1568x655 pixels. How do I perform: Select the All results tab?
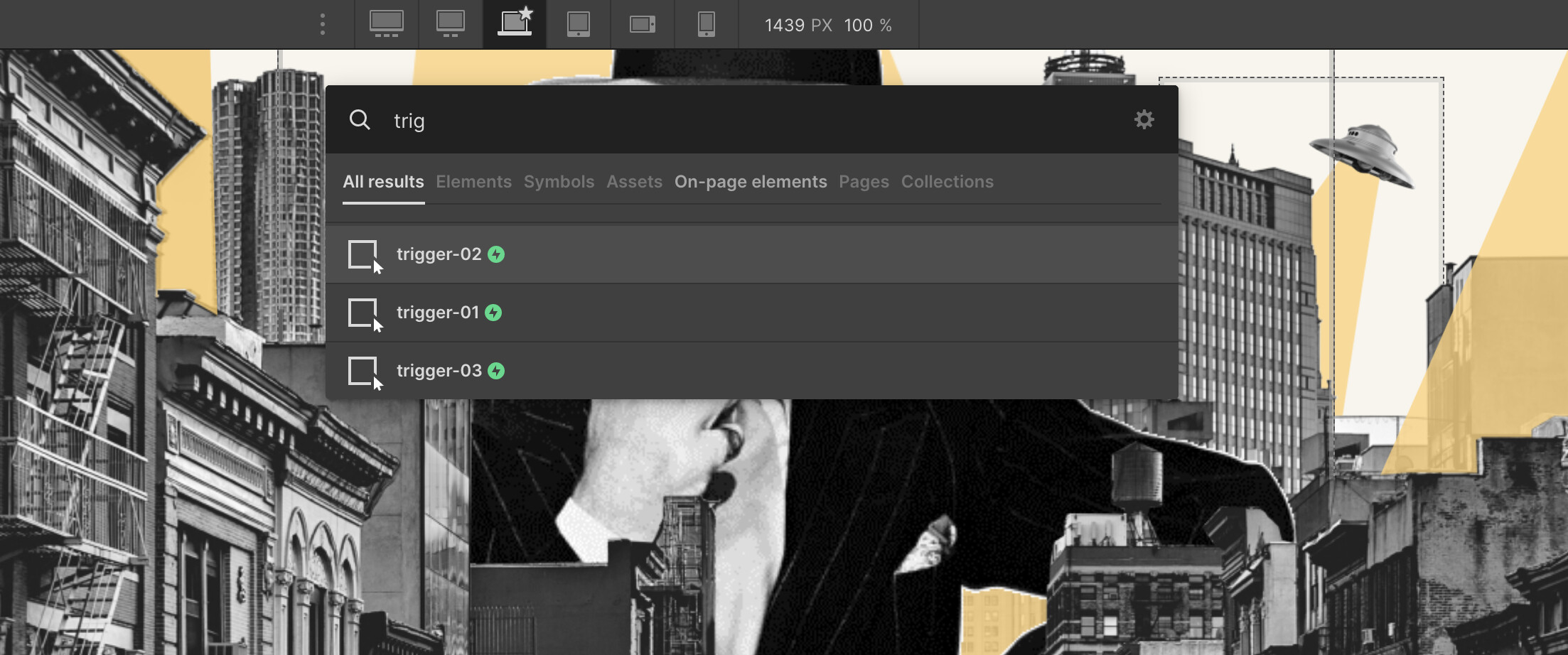pyautogui.click(x=383, y=182)
